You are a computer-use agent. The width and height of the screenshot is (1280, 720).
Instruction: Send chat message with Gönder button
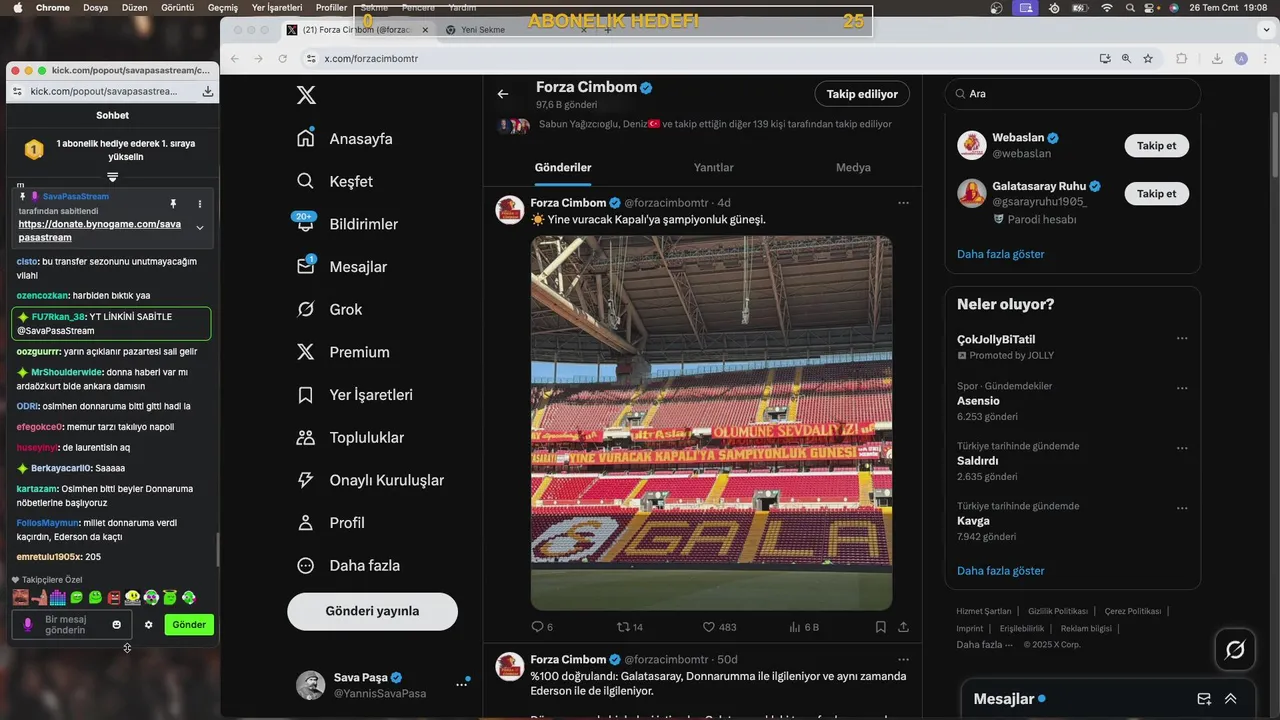(189, 625)
